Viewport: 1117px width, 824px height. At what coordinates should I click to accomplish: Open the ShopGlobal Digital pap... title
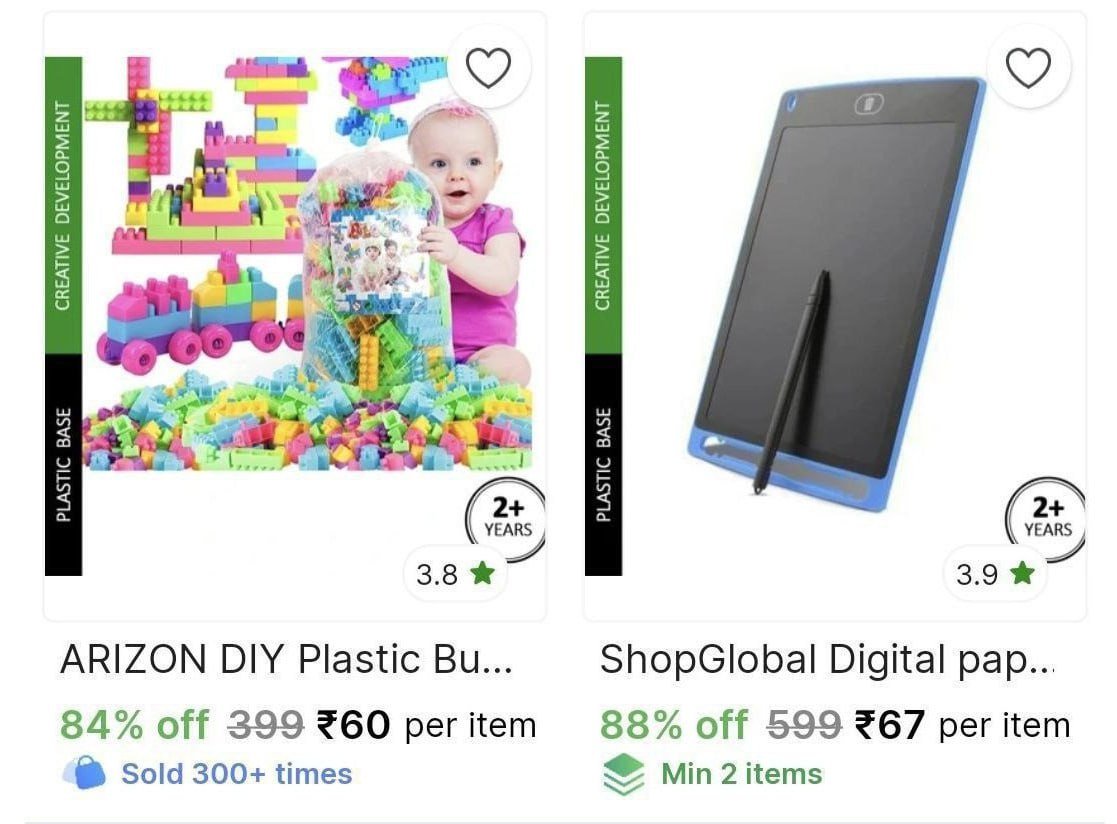[827, 659]
